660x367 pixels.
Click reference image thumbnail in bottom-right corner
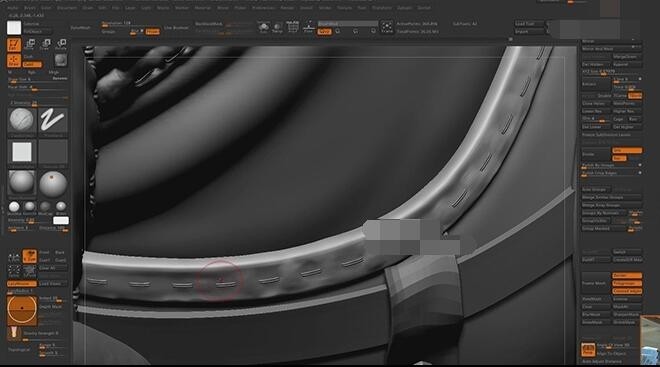click(650, 341)
